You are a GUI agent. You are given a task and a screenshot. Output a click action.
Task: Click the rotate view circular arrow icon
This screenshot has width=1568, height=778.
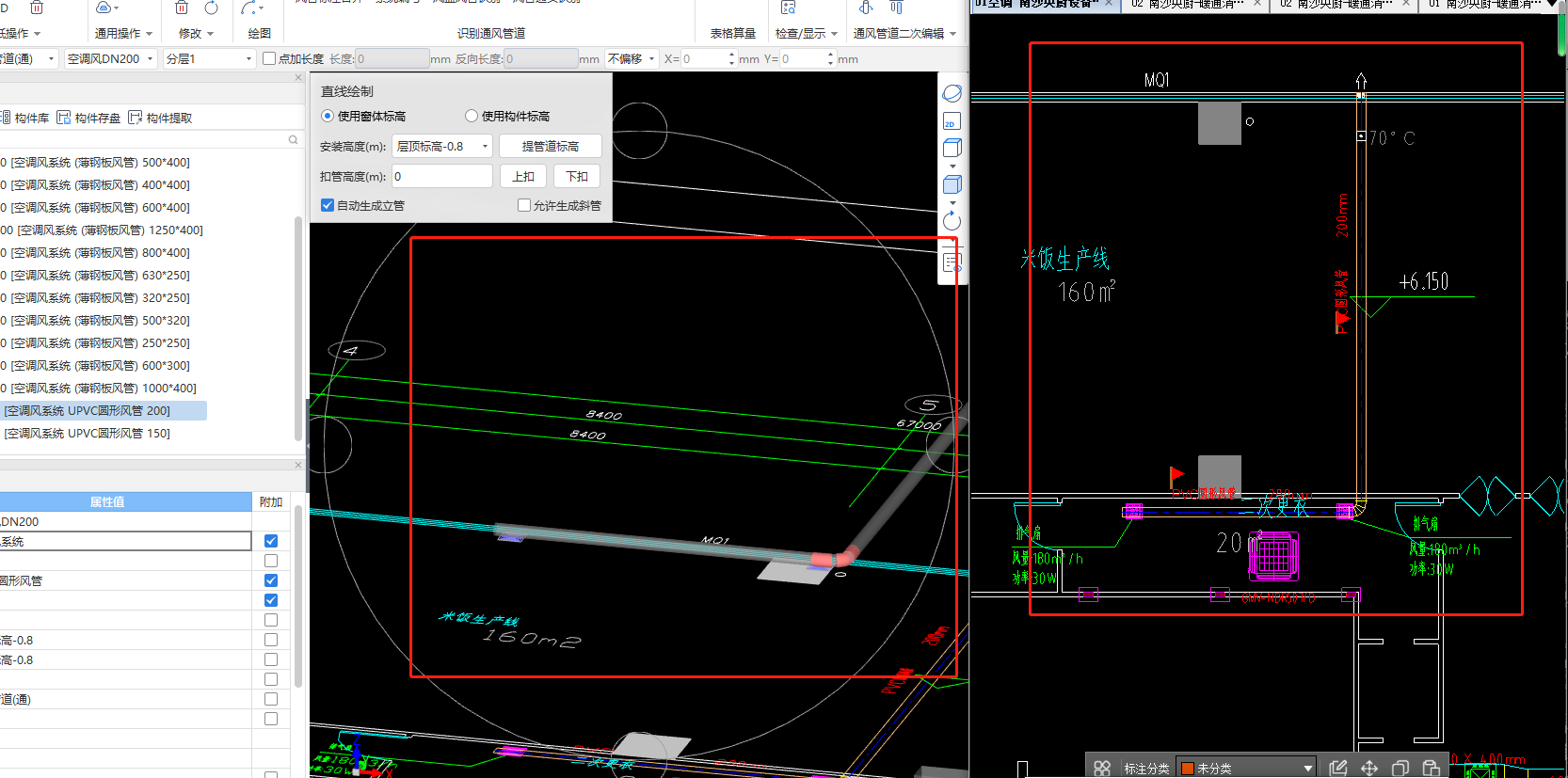(x=952, y=221)
